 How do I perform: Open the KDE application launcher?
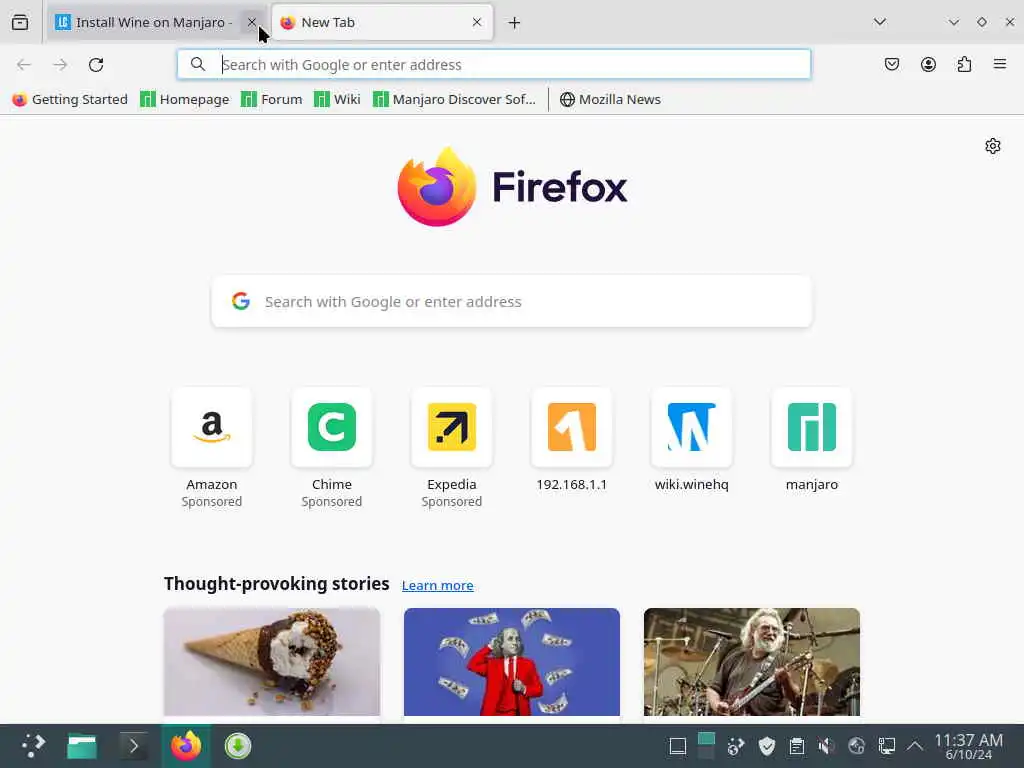point(33,746)
